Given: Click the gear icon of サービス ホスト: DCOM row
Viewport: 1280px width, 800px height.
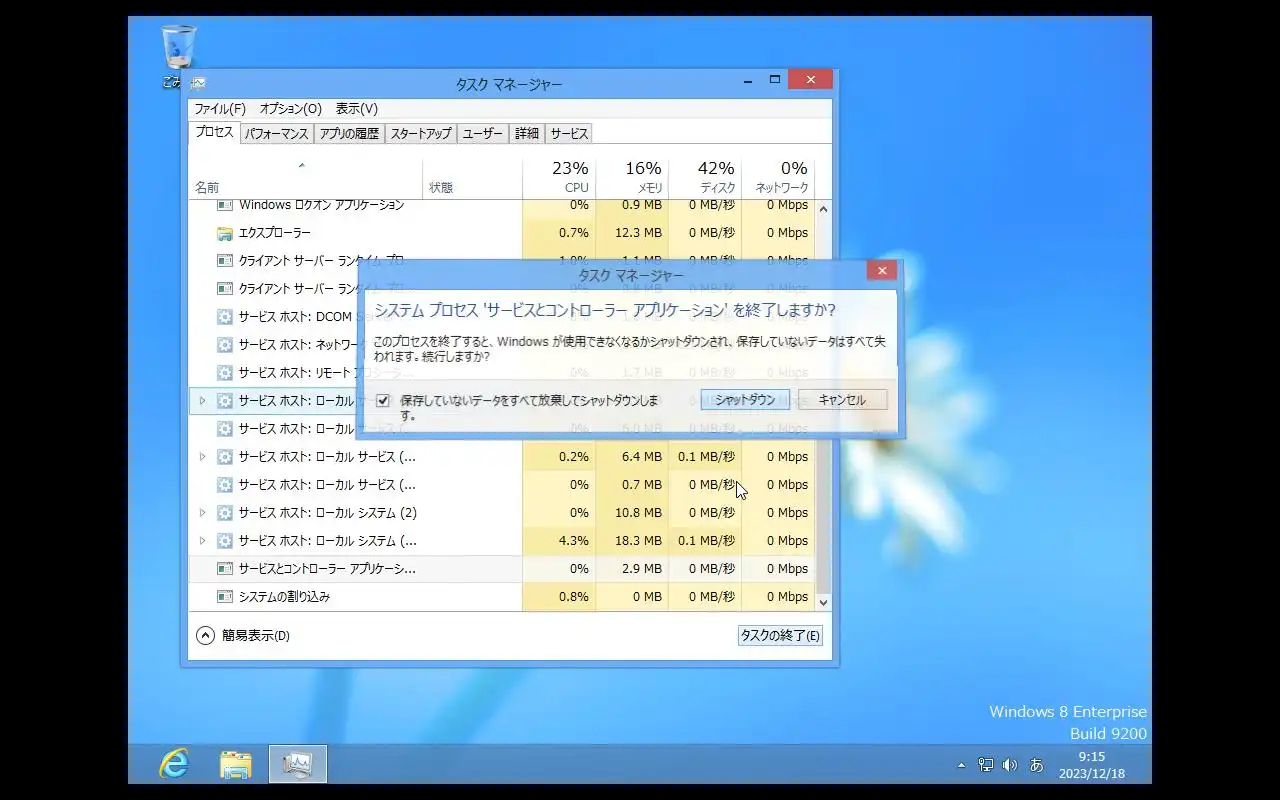Looking at the screenshot, I should pos(225,317).
